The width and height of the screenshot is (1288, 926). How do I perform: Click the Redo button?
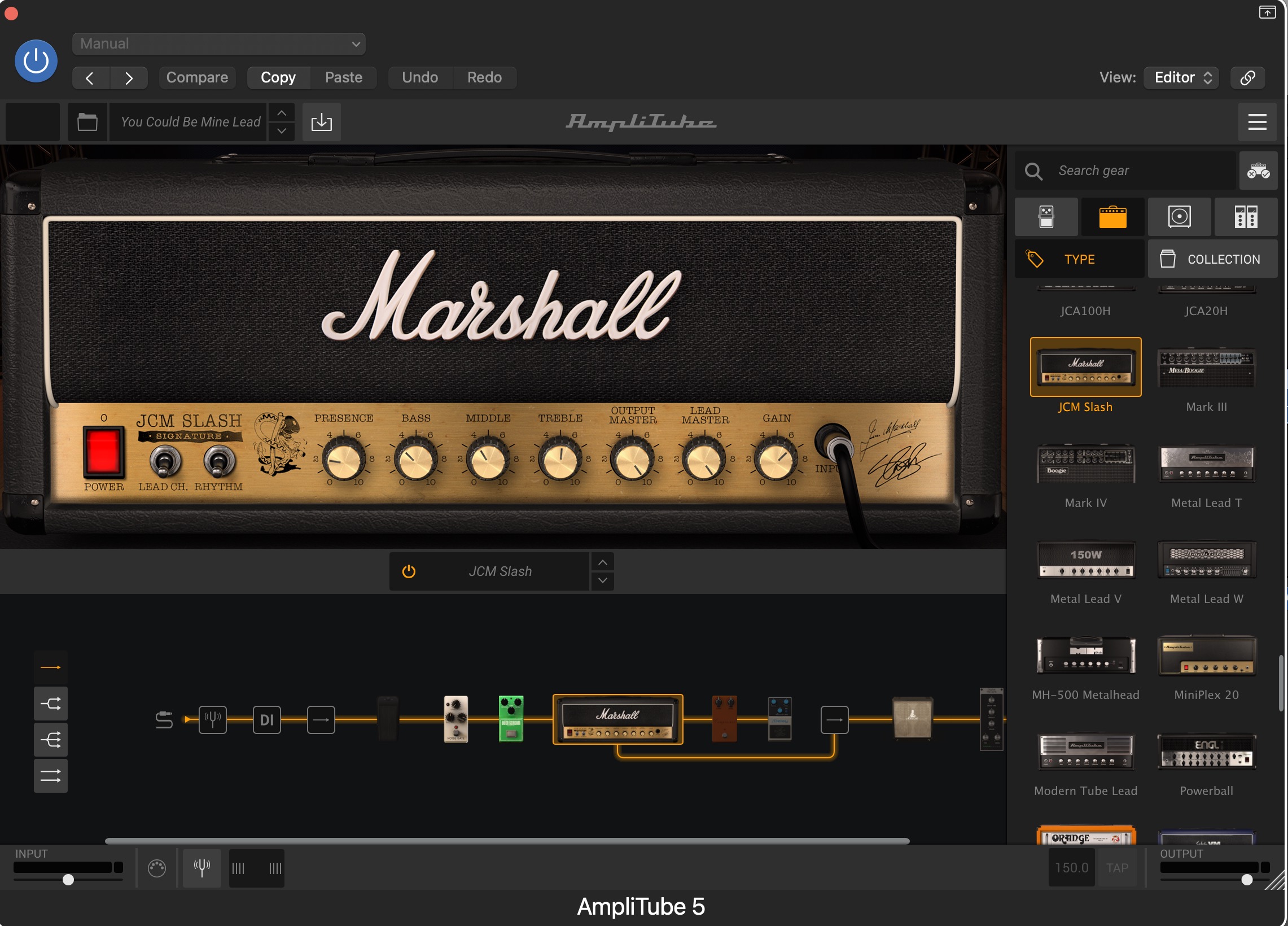click(x=484, y=77)
